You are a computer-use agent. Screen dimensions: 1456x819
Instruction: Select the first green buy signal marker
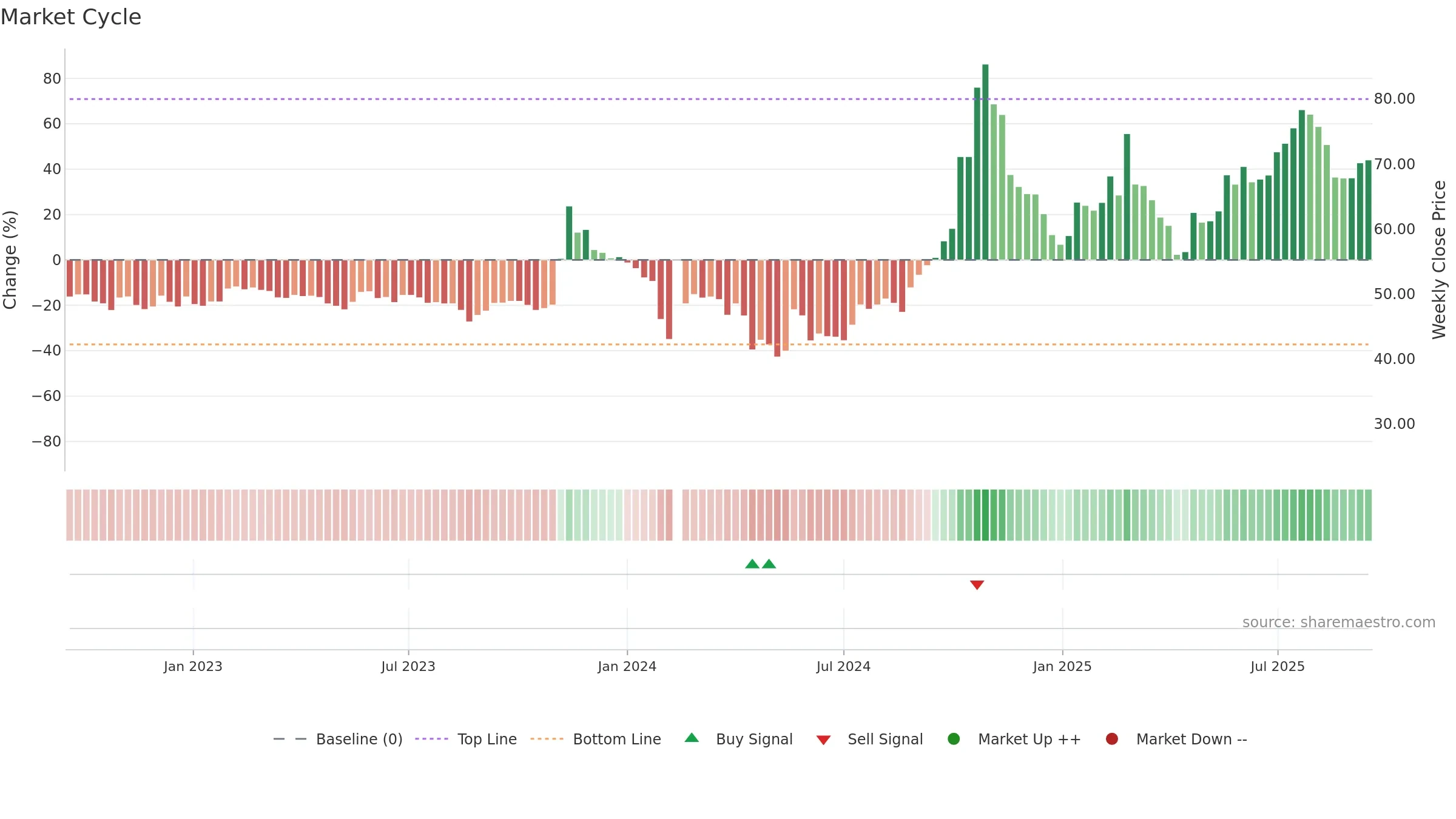tap(752, 564)
